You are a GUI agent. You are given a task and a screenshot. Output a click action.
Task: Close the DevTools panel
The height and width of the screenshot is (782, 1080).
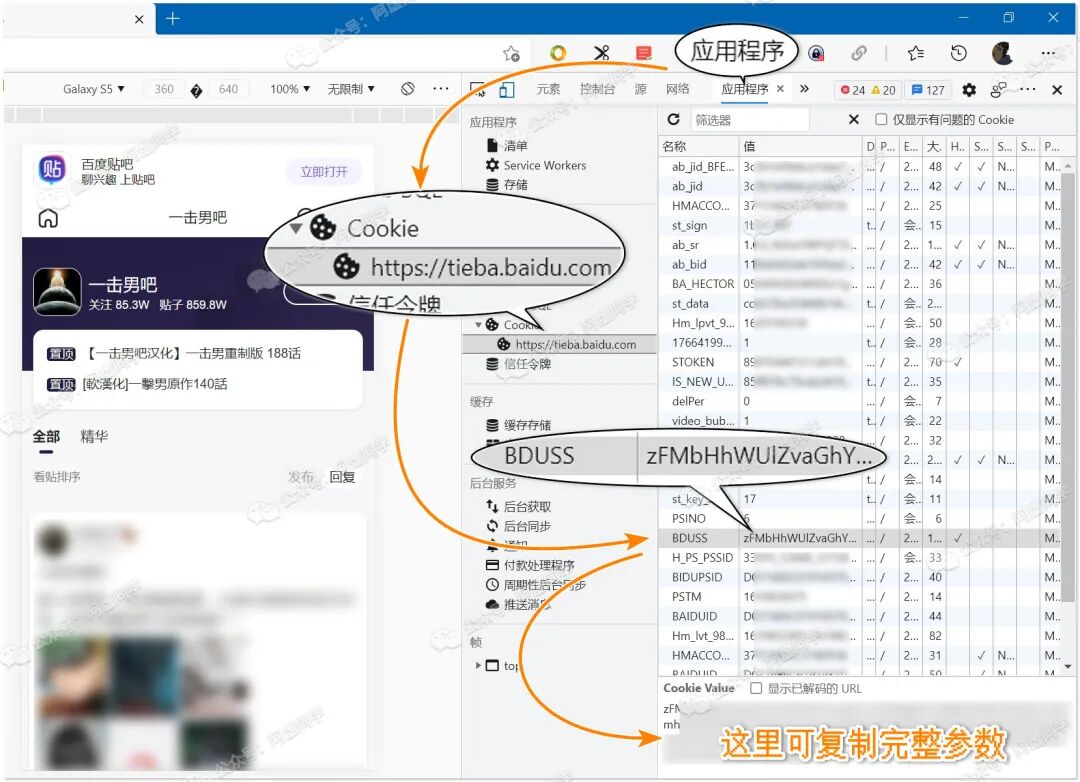pos(1057,90)
